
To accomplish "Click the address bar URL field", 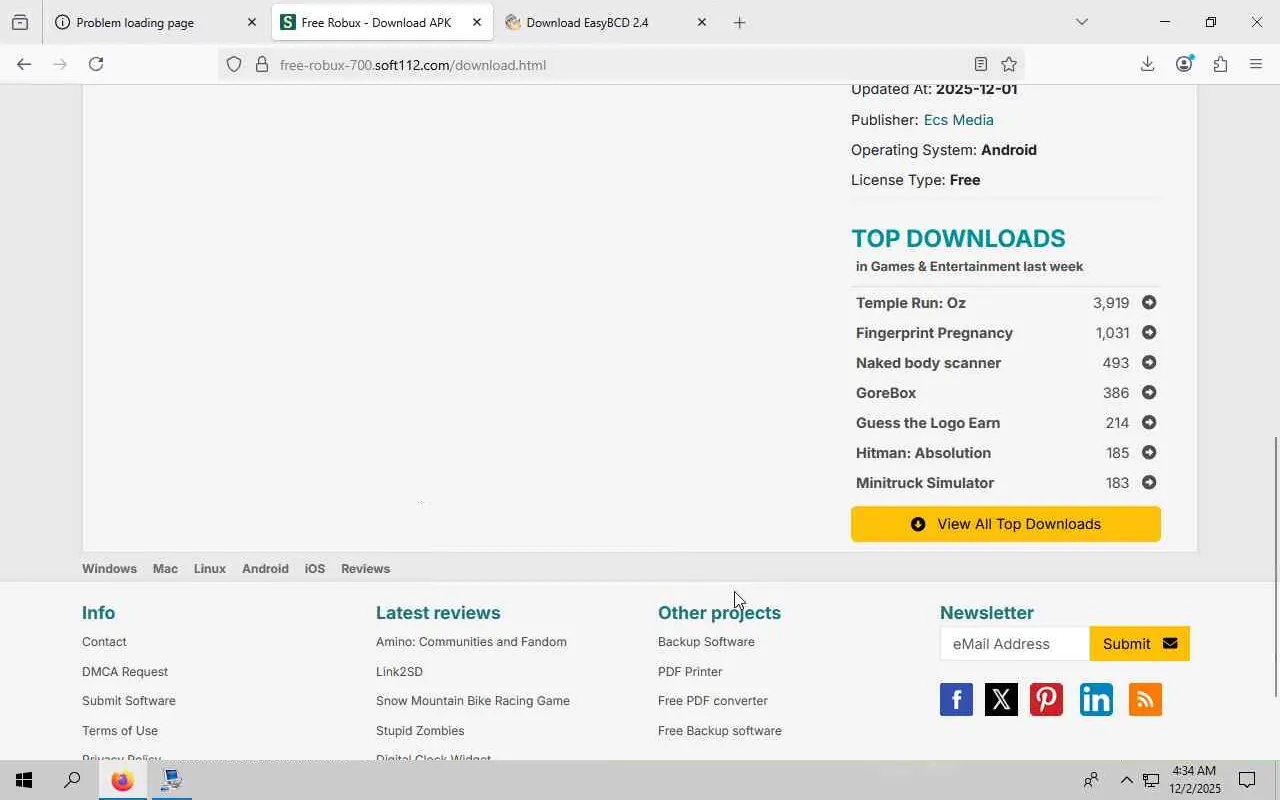I will click(x=620, y=65).
